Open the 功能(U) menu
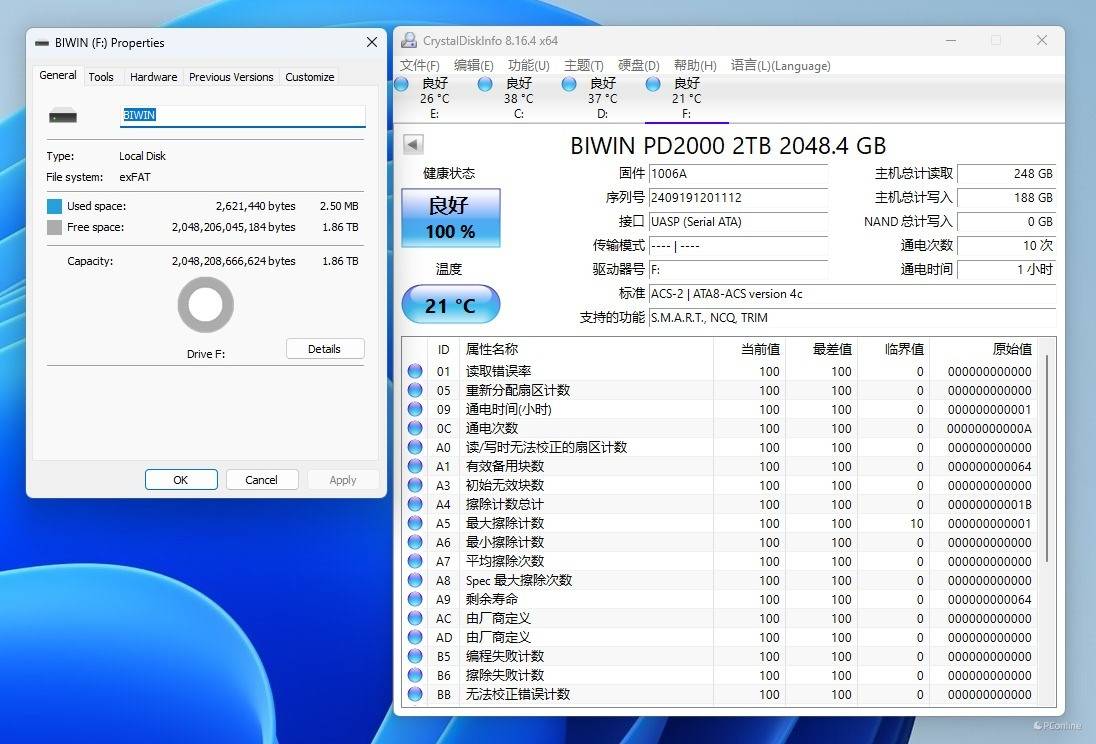This screenshot has width=1096, height=744. click(528, 65)
